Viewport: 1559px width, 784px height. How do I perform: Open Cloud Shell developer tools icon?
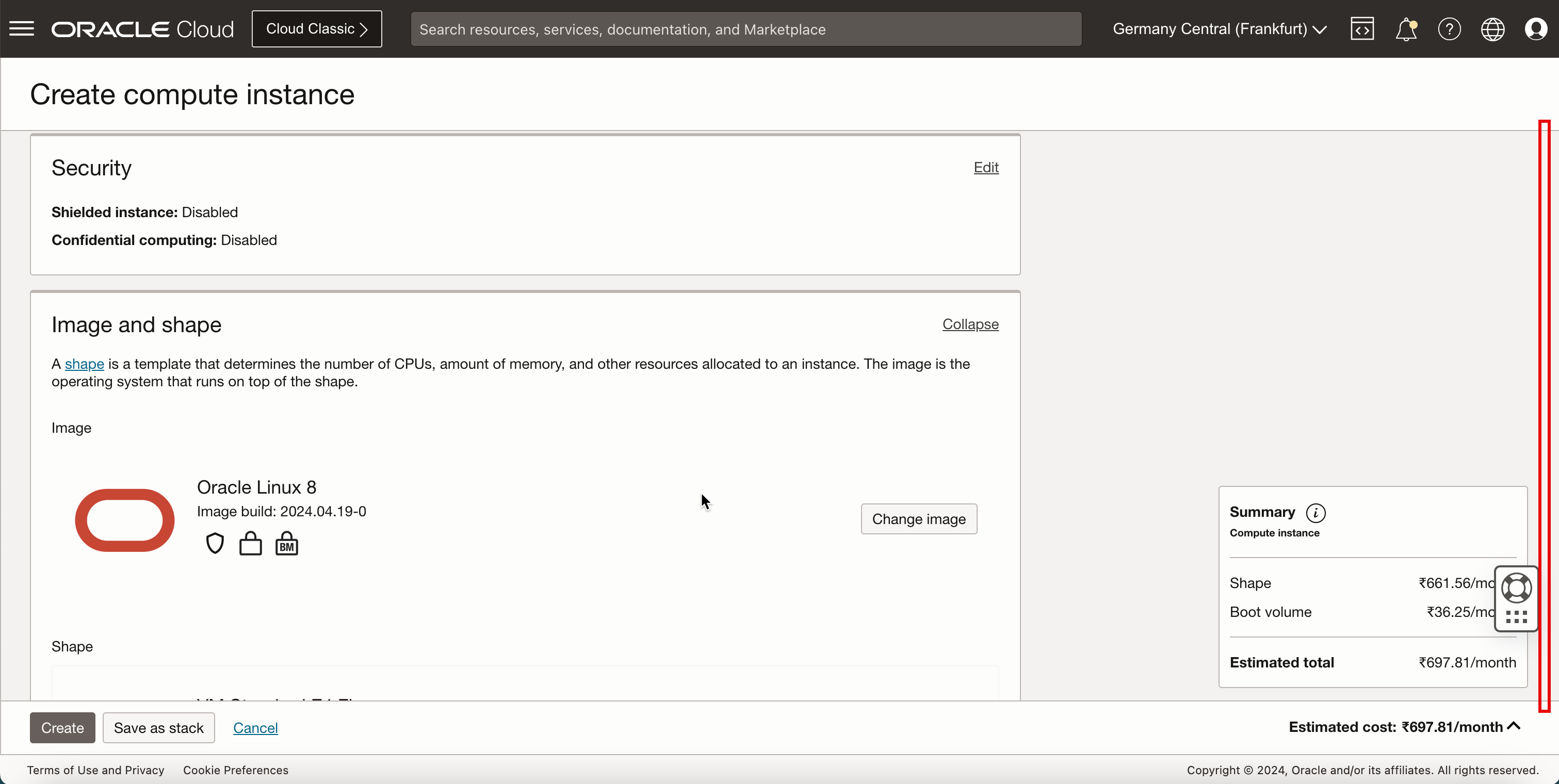[x=1362, y=28]
